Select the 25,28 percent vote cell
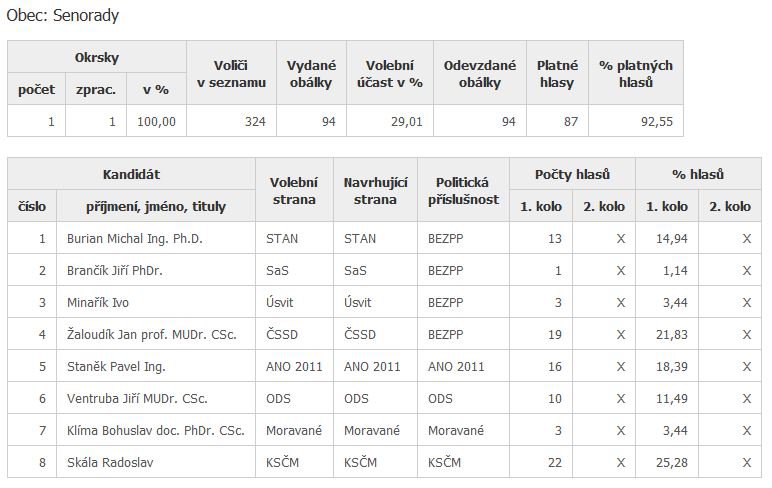 (x=668, y=463)
